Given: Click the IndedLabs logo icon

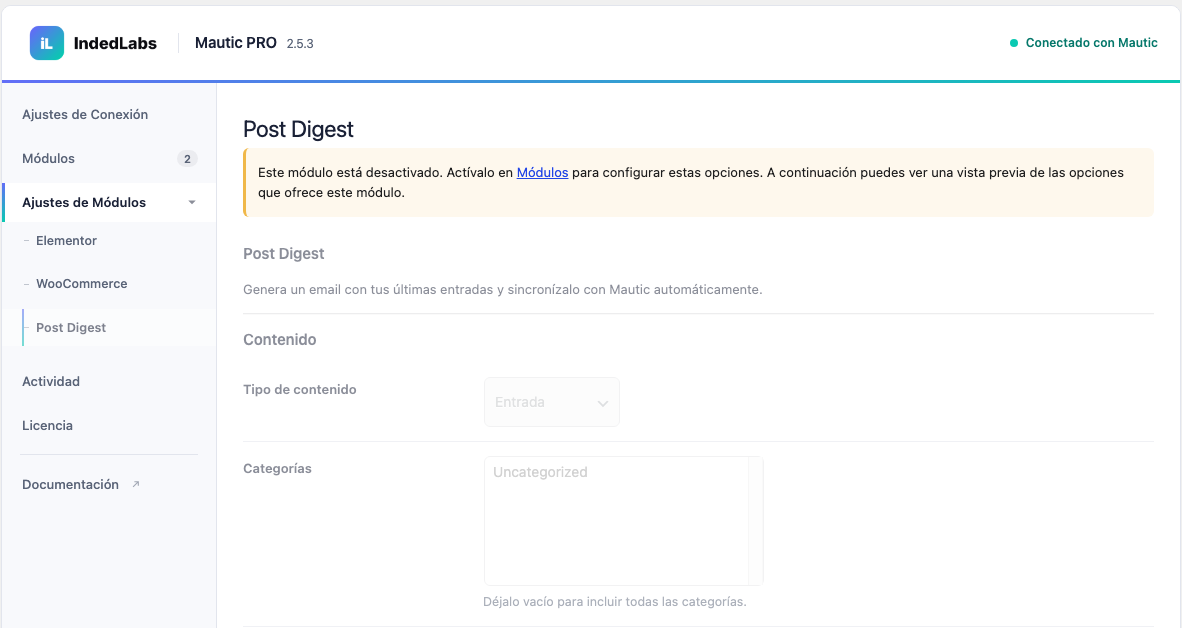Looking at the screenshot, I should [47, 43].
